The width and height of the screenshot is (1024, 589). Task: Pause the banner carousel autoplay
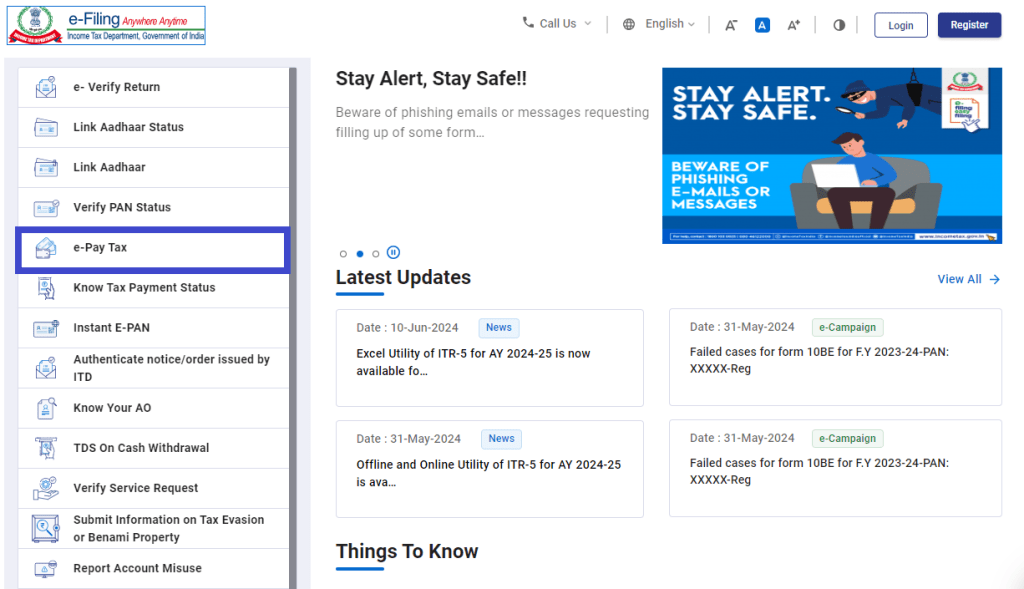393,253
